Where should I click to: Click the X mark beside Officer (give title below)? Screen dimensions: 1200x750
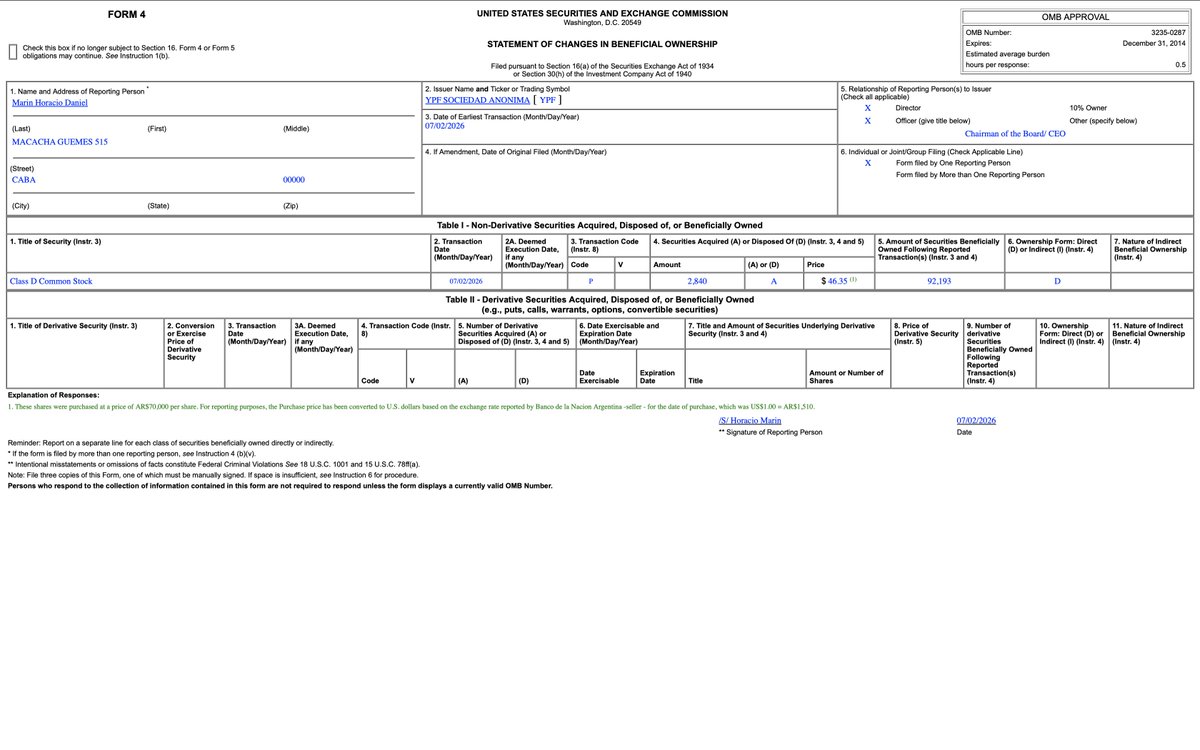pyautogui.click(x=867, y=120)
